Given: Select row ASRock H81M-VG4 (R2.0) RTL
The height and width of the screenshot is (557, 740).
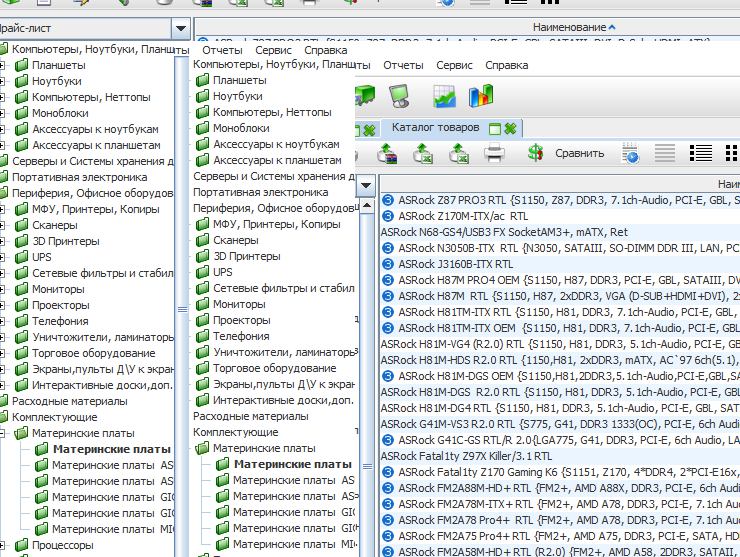Looking at the screenshot, I should (x=560, y=344).
